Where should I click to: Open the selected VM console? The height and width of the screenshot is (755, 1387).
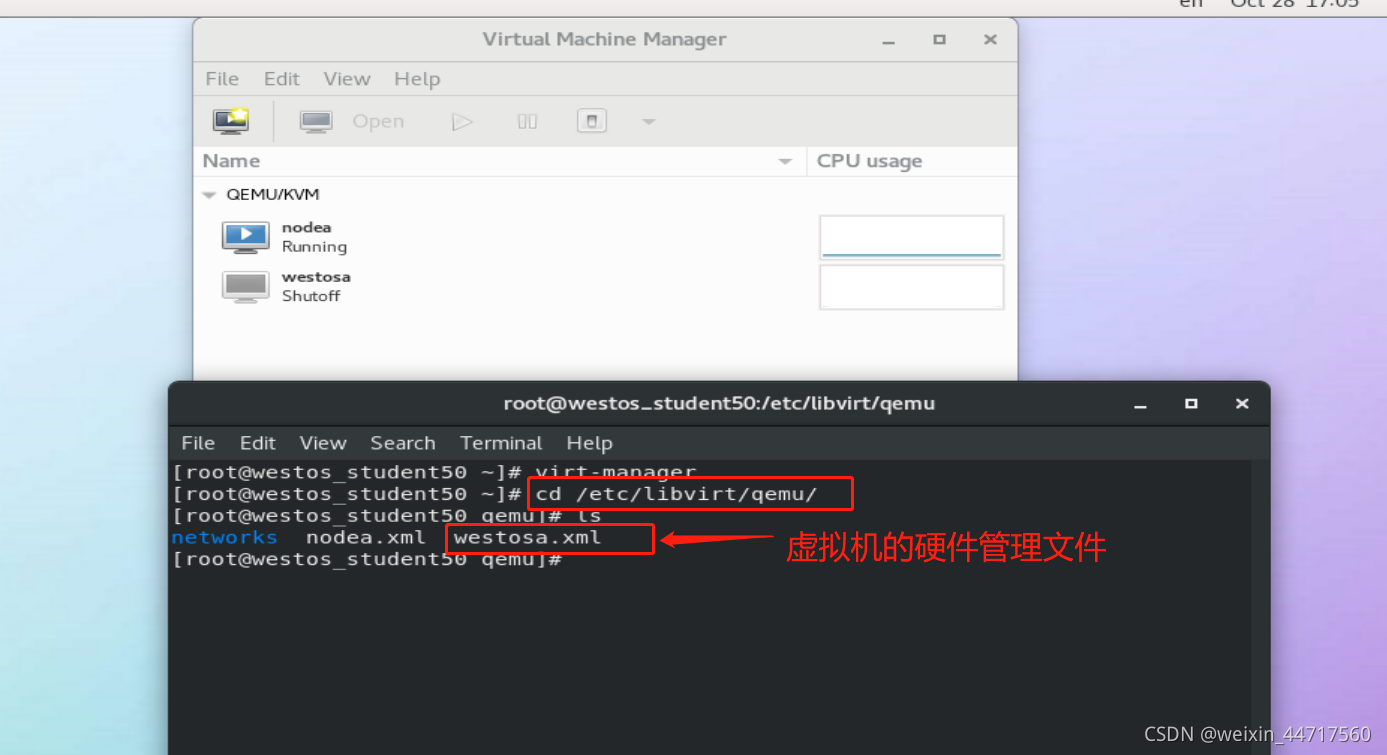point(352,121)
